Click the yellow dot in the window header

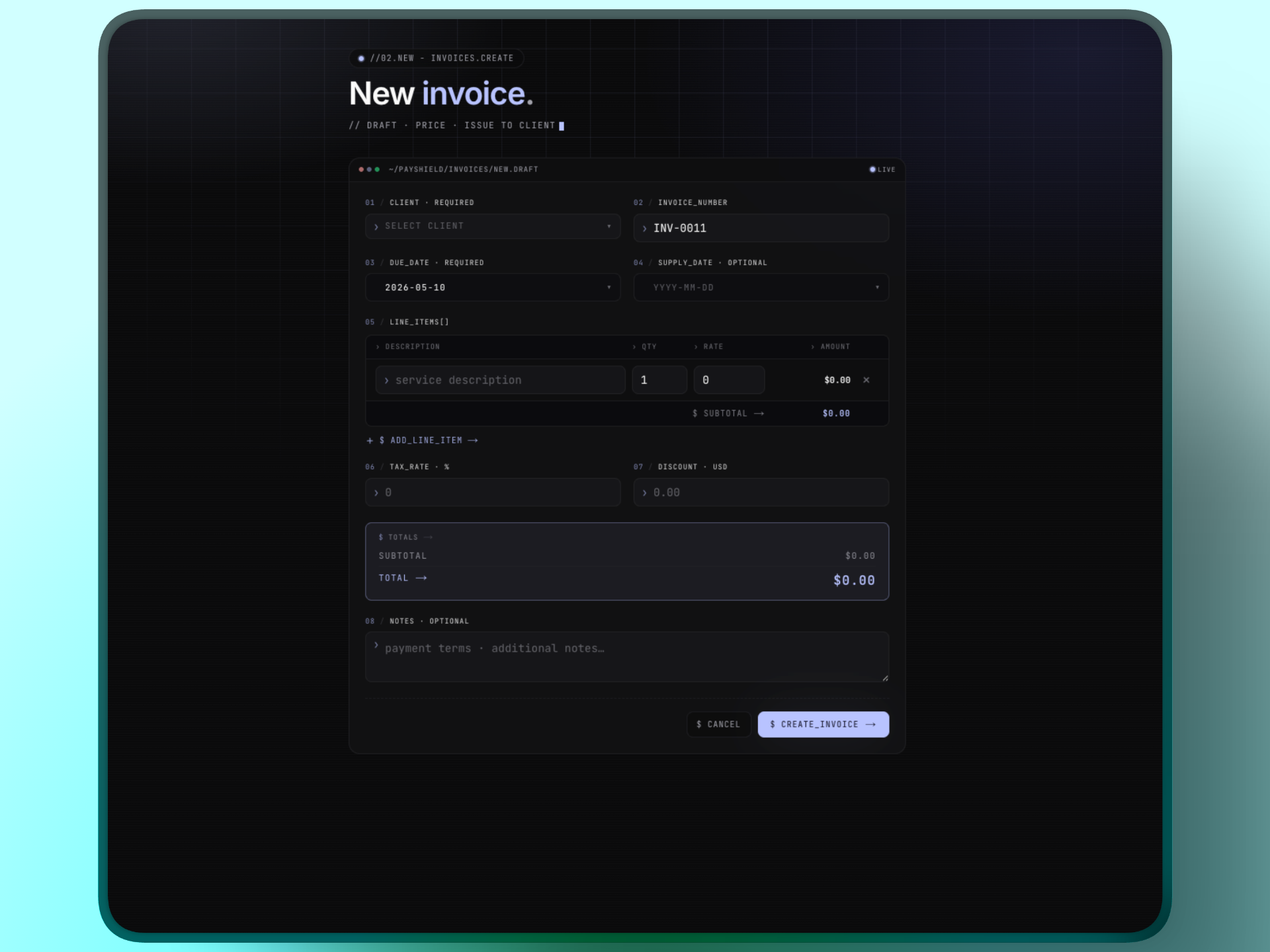(x=369, y=169)
